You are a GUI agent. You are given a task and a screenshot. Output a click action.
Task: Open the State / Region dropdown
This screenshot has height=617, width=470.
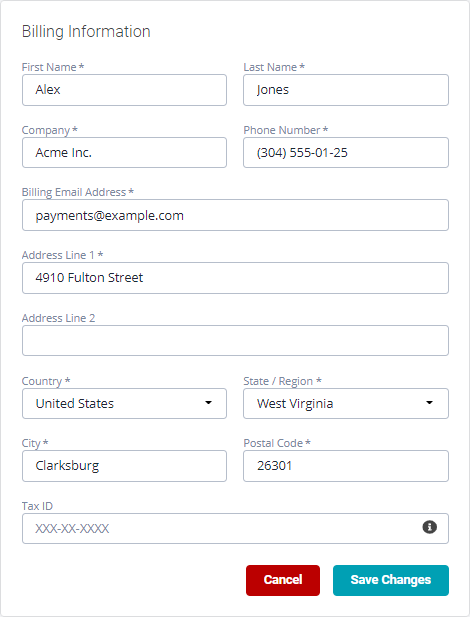point(346,403)
